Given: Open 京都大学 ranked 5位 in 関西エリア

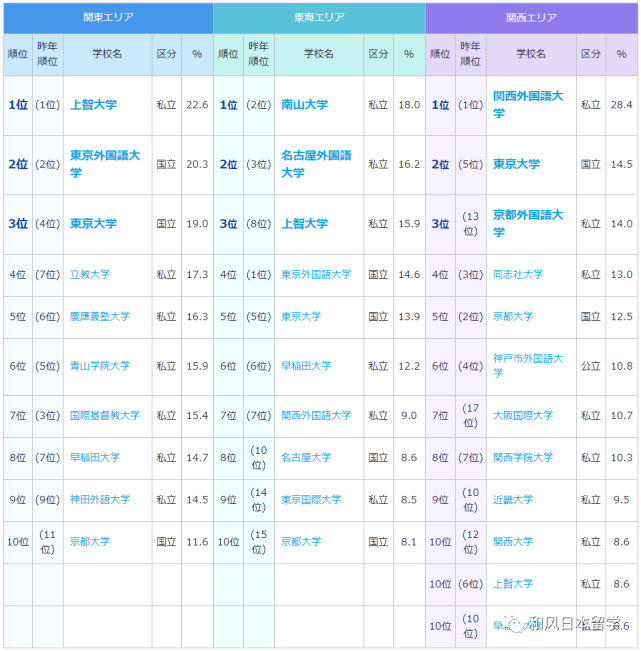Looking at the screenshot, I should [513, 316].
